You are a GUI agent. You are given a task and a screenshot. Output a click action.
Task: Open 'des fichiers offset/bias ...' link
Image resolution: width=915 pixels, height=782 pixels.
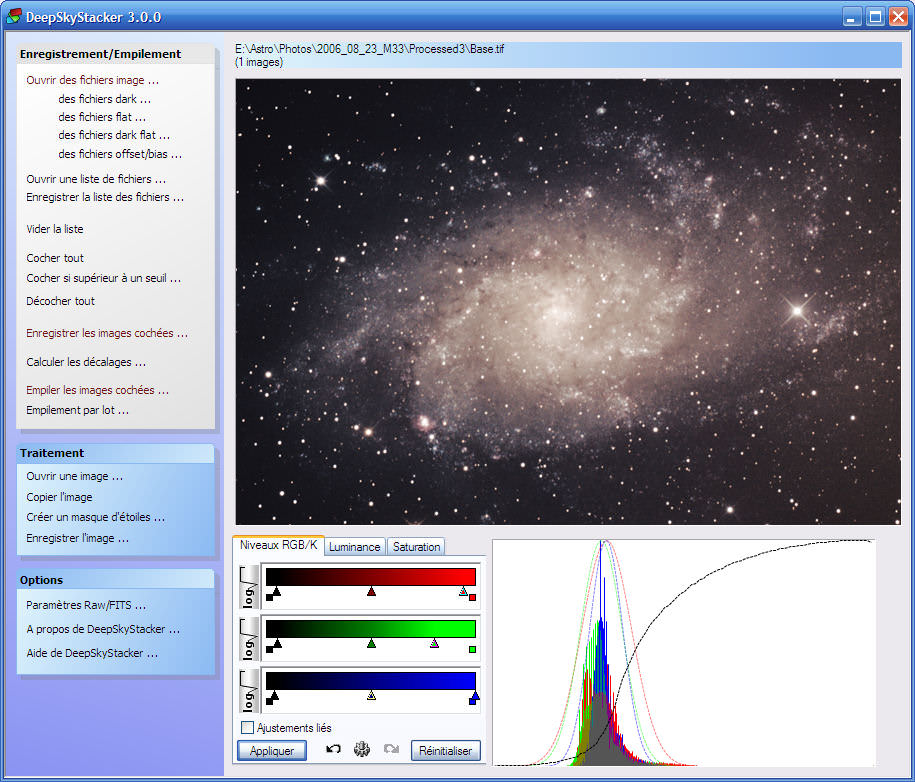coord(120,154)
